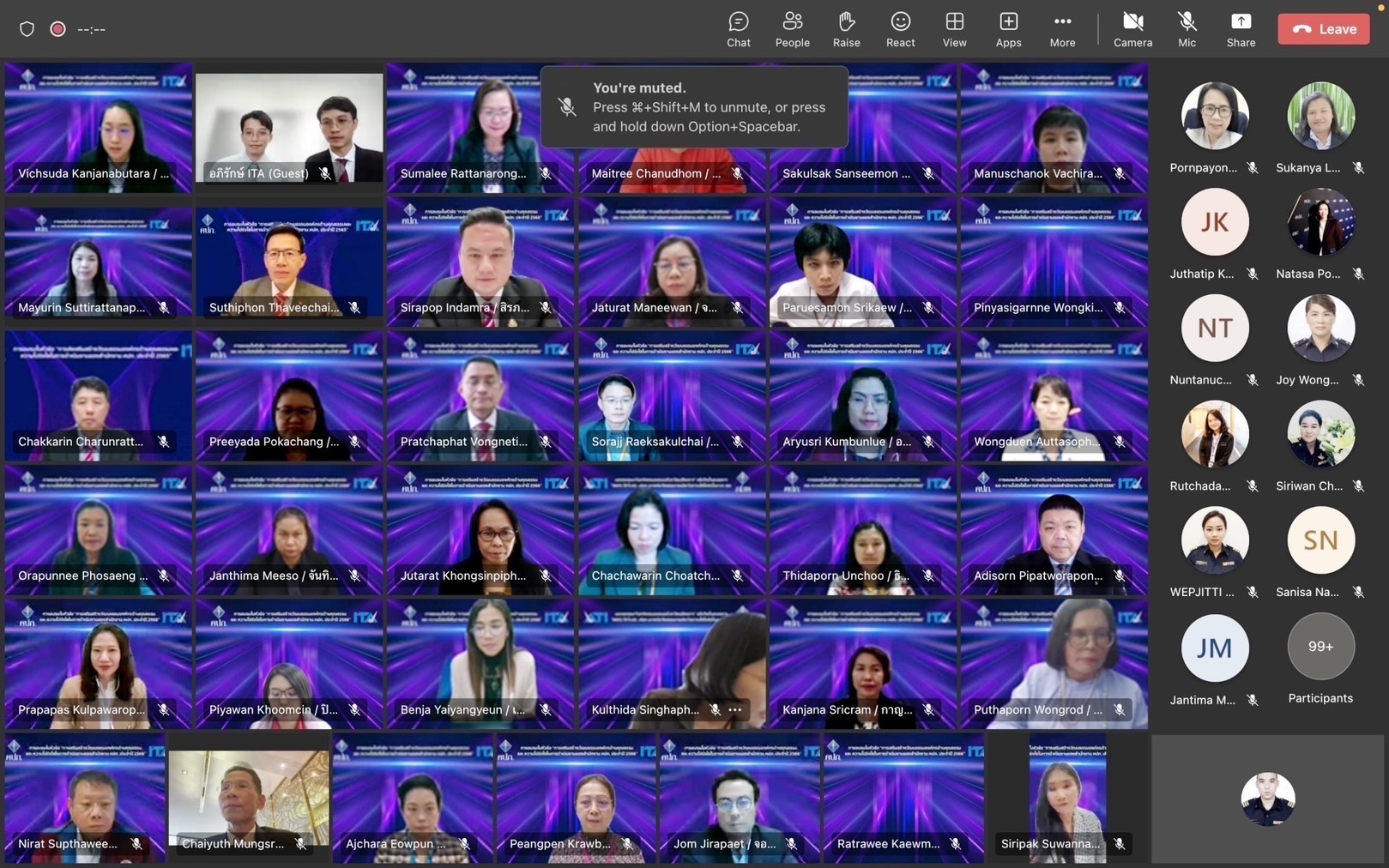Share your screen
Viewport: 1389px width, 868px height.
point(1241,29)
